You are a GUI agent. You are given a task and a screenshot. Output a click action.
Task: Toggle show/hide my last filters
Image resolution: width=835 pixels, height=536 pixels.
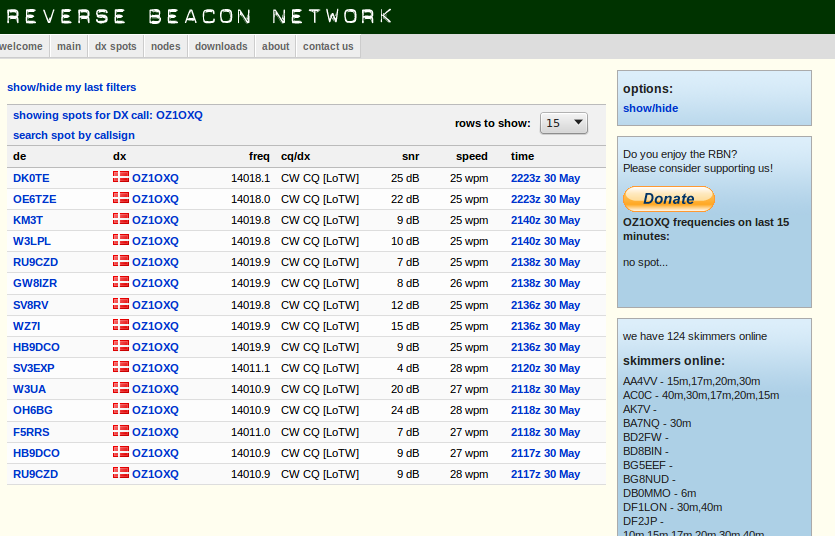[x=71, y=87]
